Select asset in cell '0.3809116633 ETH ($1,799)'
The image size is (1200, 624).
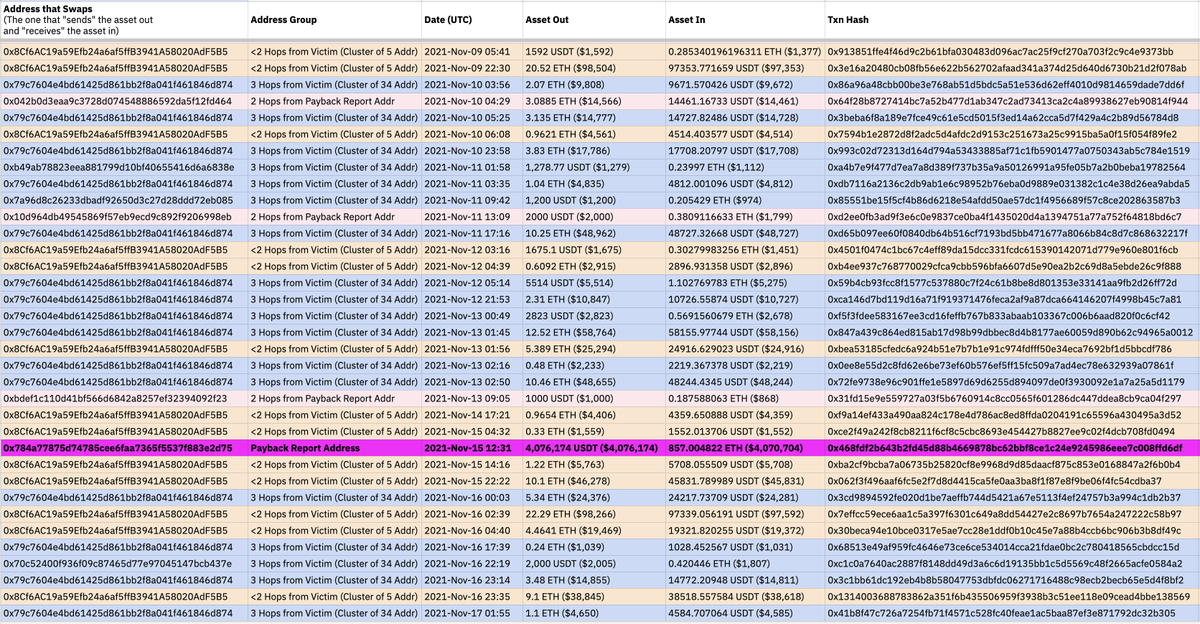pyautogui.click(x=744, y=217)
